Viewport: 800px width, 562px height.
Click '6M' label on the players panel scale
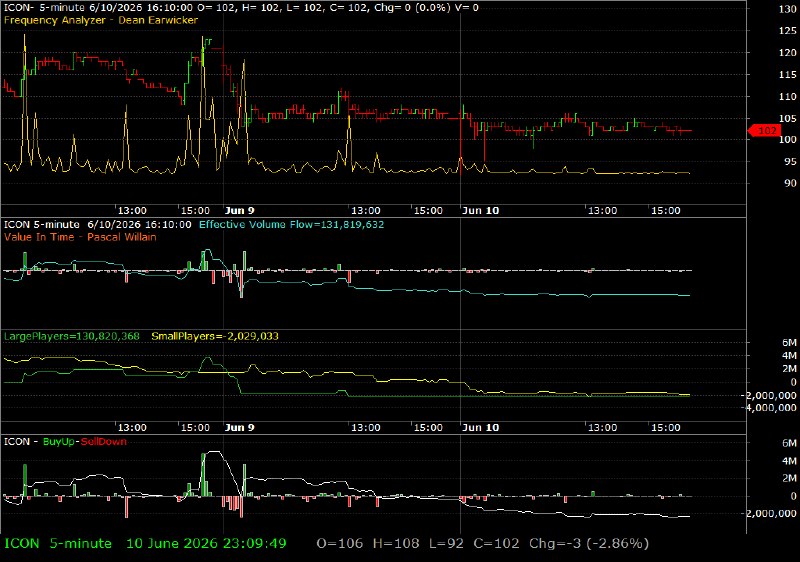789,343
